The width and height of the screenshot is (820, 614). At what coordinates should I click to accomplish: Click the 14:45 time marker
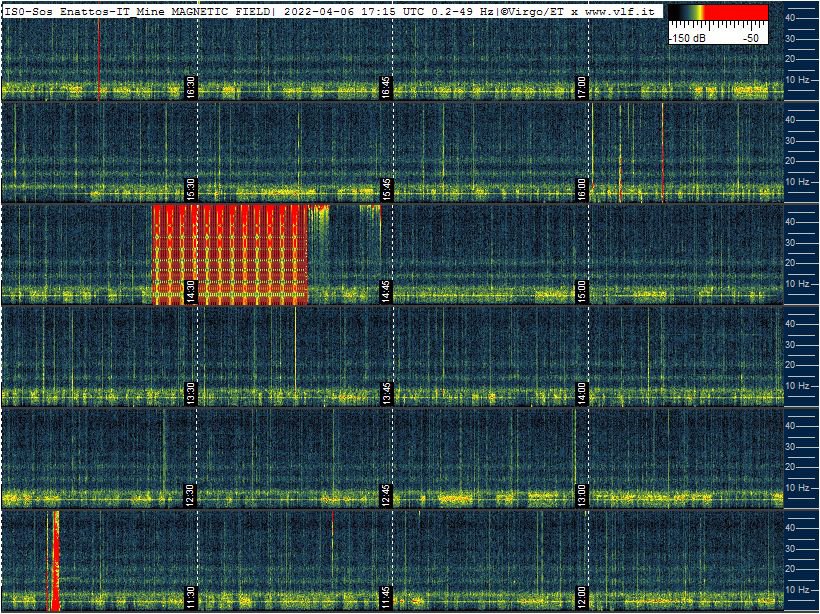386,291
